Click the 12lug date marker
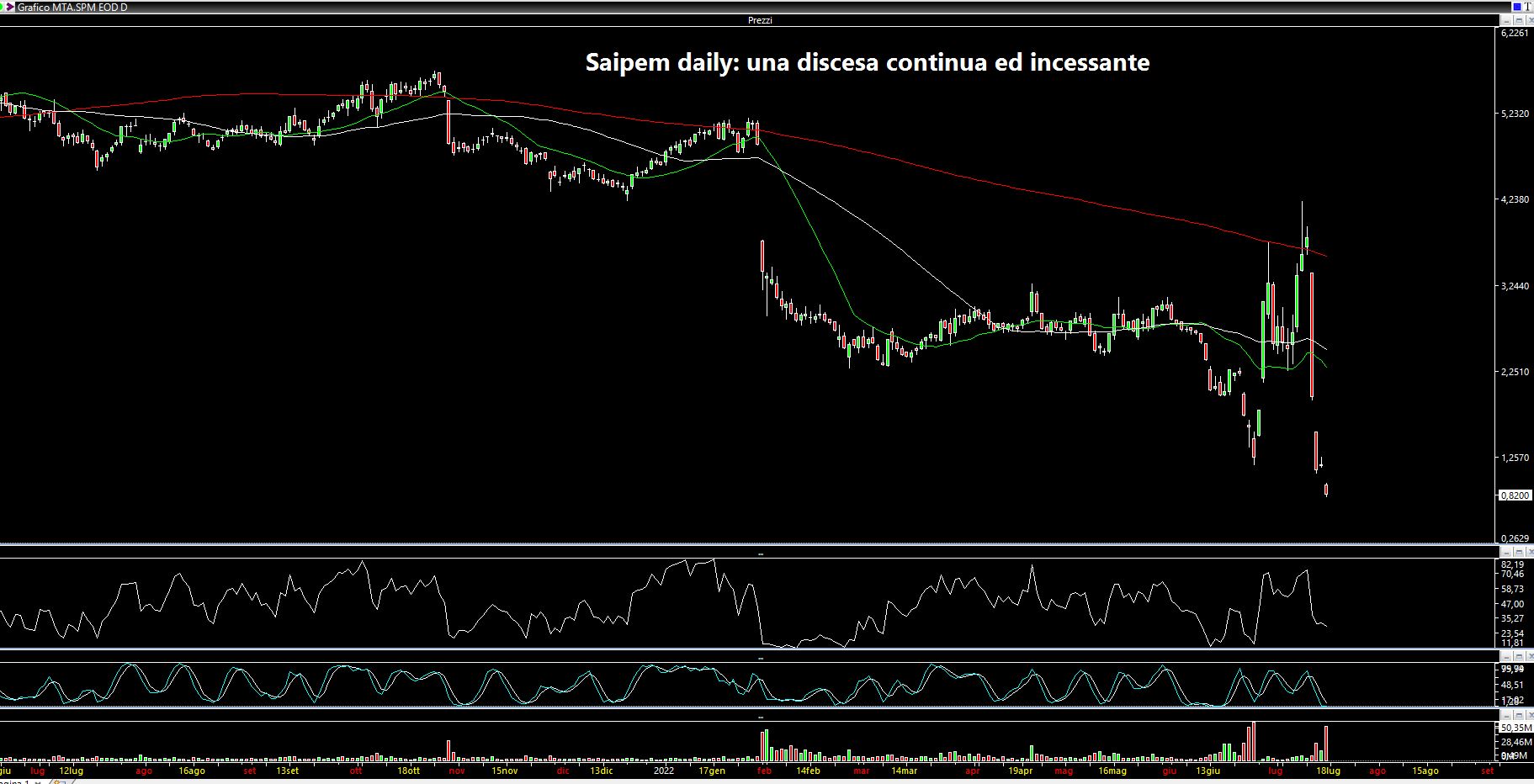The height and width of the screenshot is (784, 1534). tap(72, 771)
